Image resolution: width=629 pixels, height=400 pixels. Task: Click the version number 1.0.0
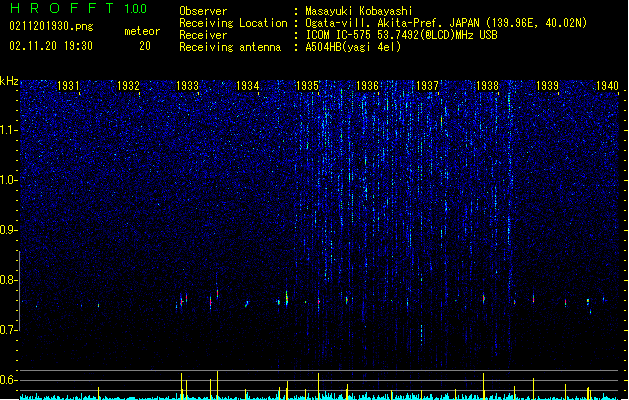click(x=136, y=8)
